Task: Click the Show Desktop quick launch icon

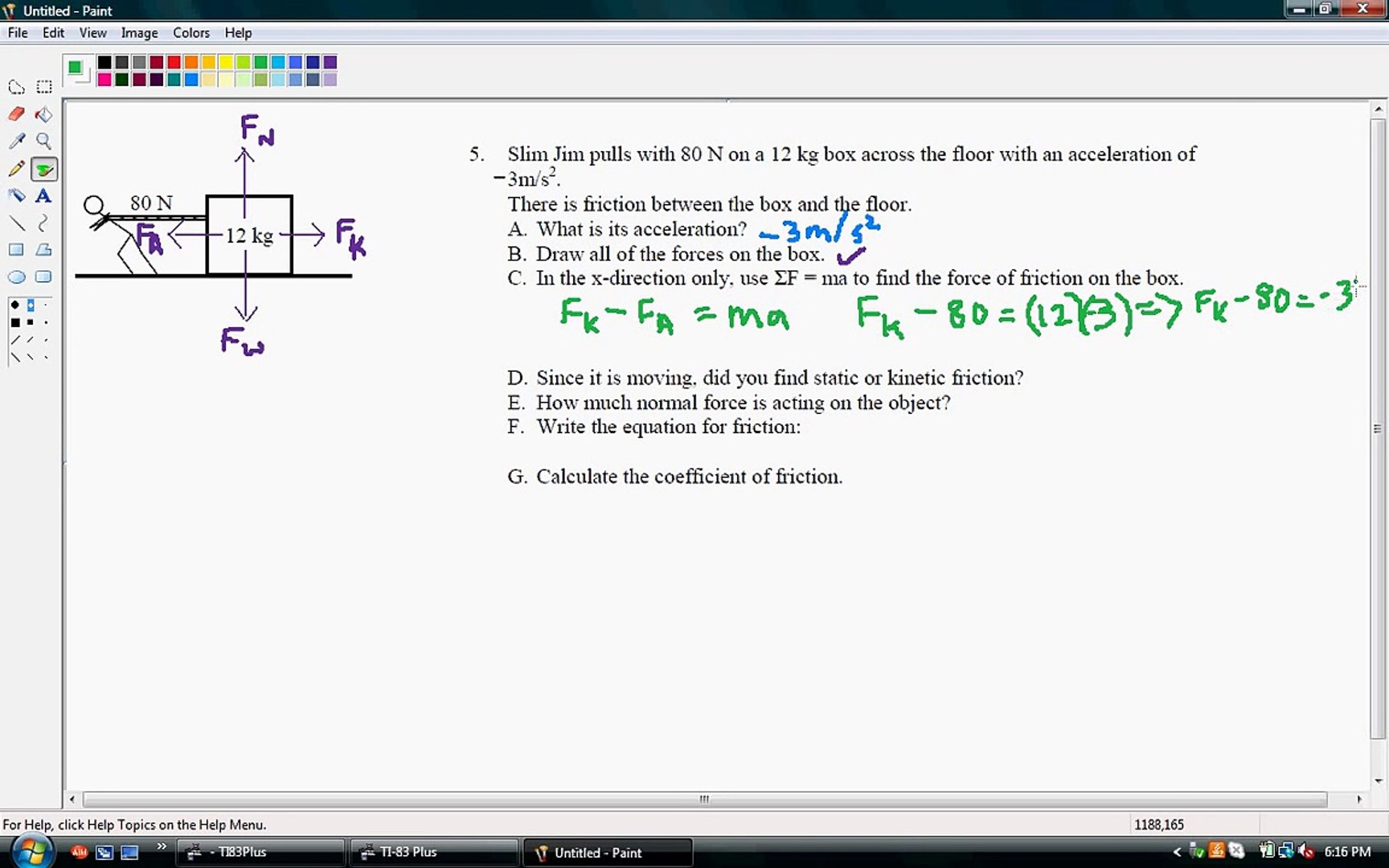Action: tap(129, 852)
